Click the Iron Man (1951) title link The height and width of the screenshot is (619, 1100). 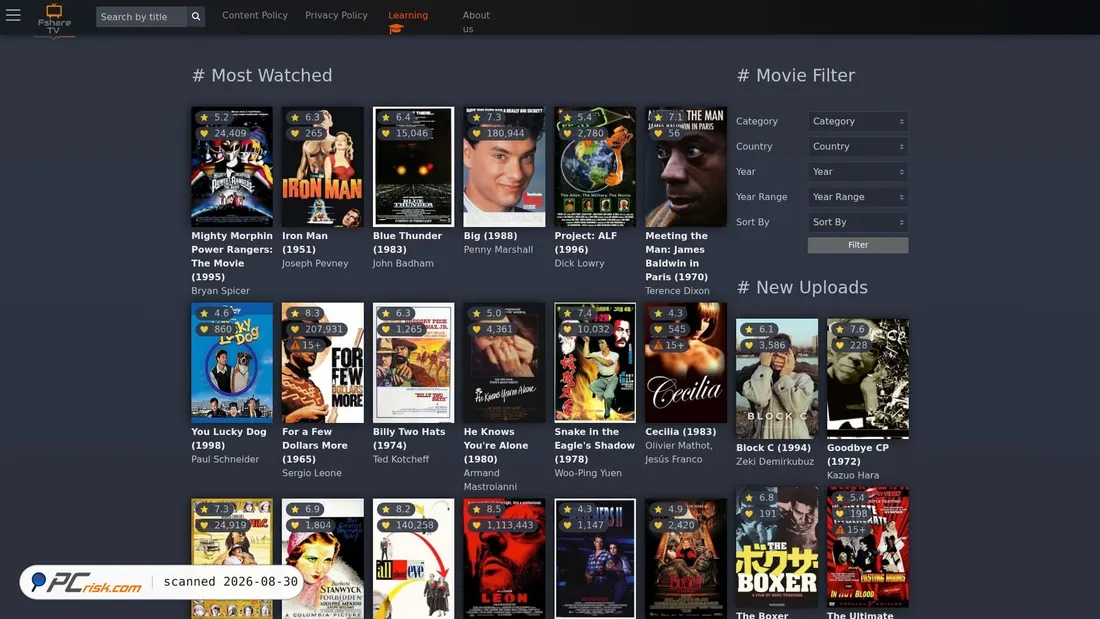(x=304, y=243)
